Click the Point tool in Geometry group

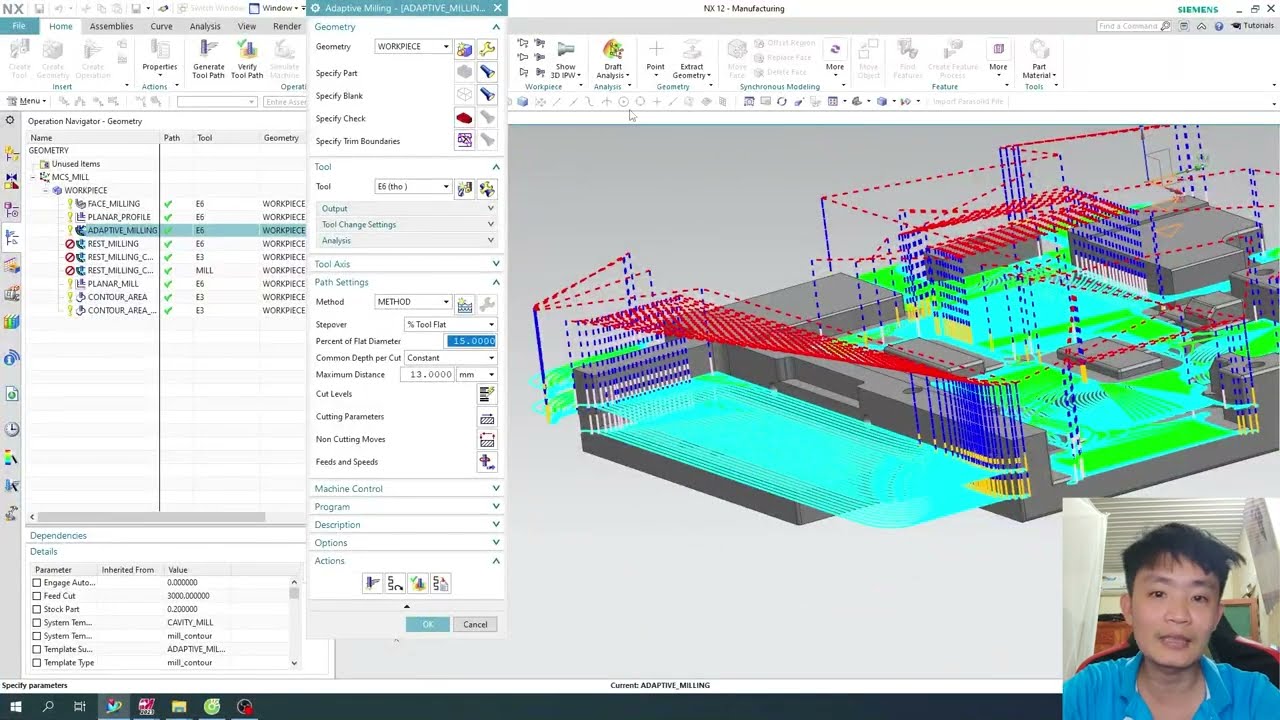point(655,56)
